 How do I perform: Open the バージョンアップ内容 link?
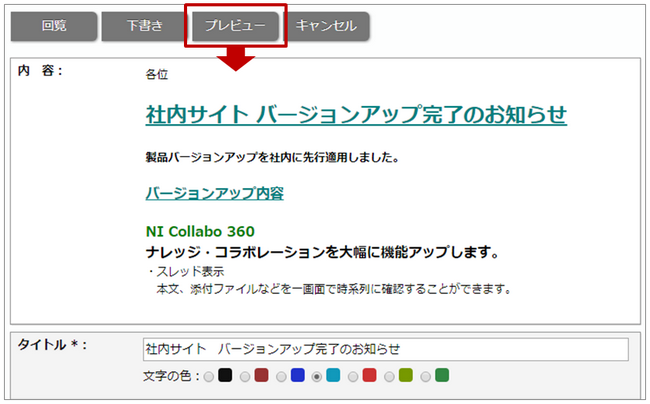click(215, 193)
